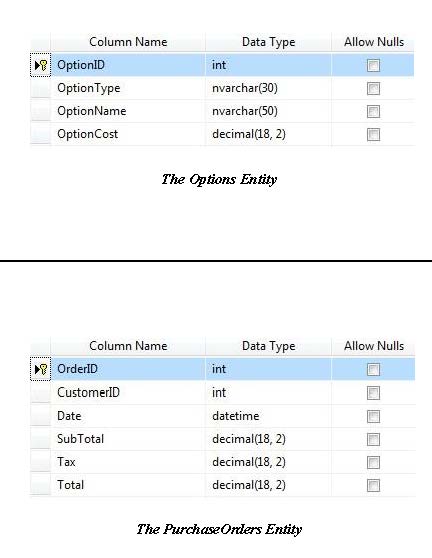Screen dimensions: 432x558
Task: Click the primary key icon beside OrderID
Action: [x=43, y=369]
